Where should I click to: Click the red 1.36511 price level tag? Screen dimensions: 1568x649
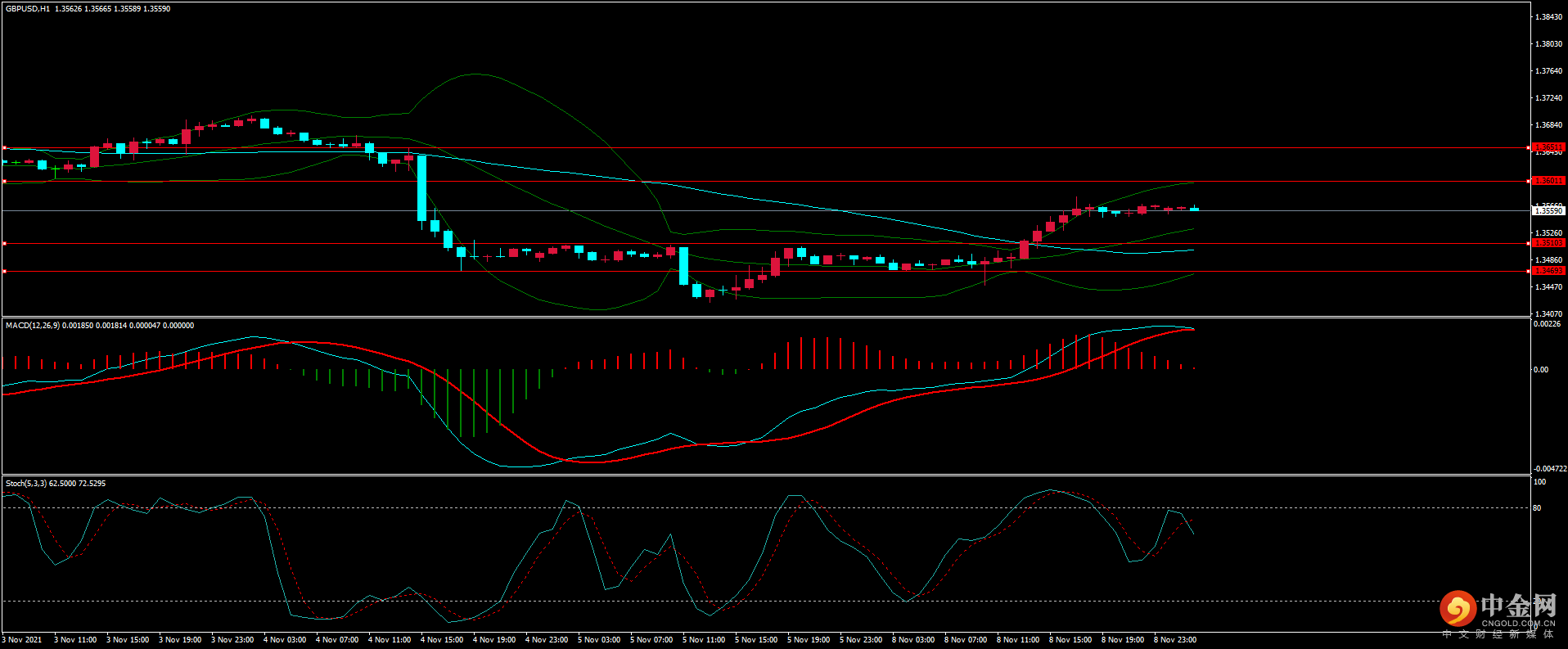point(1548,147)
